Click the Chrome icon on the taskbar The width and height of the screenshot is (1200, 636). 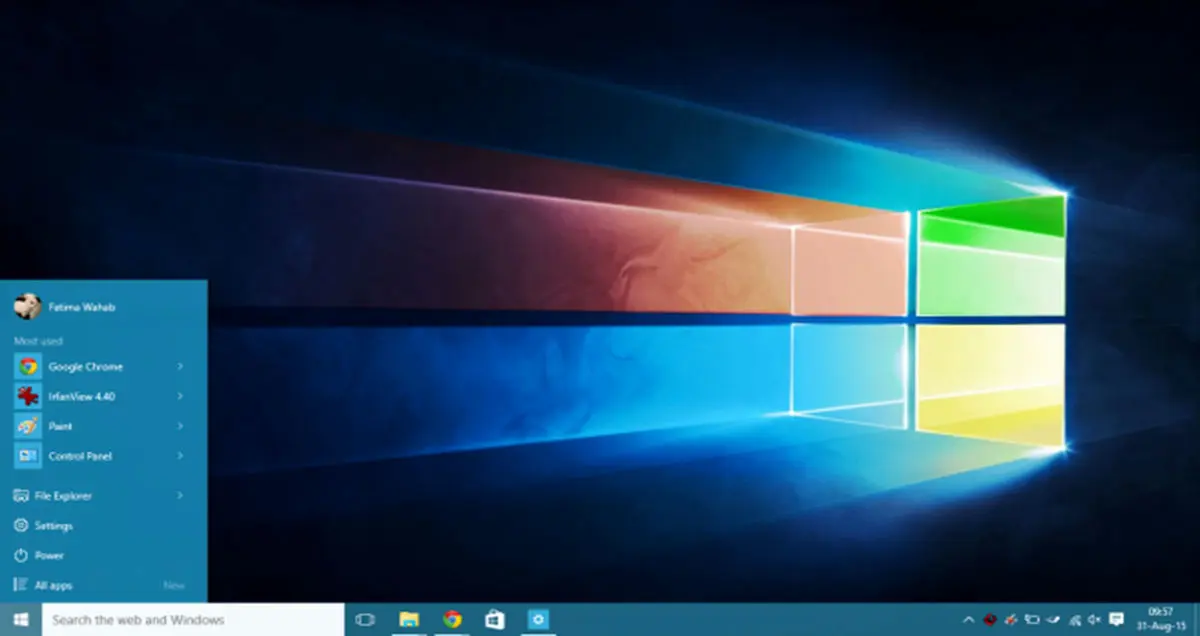click(x=452, y=620)
